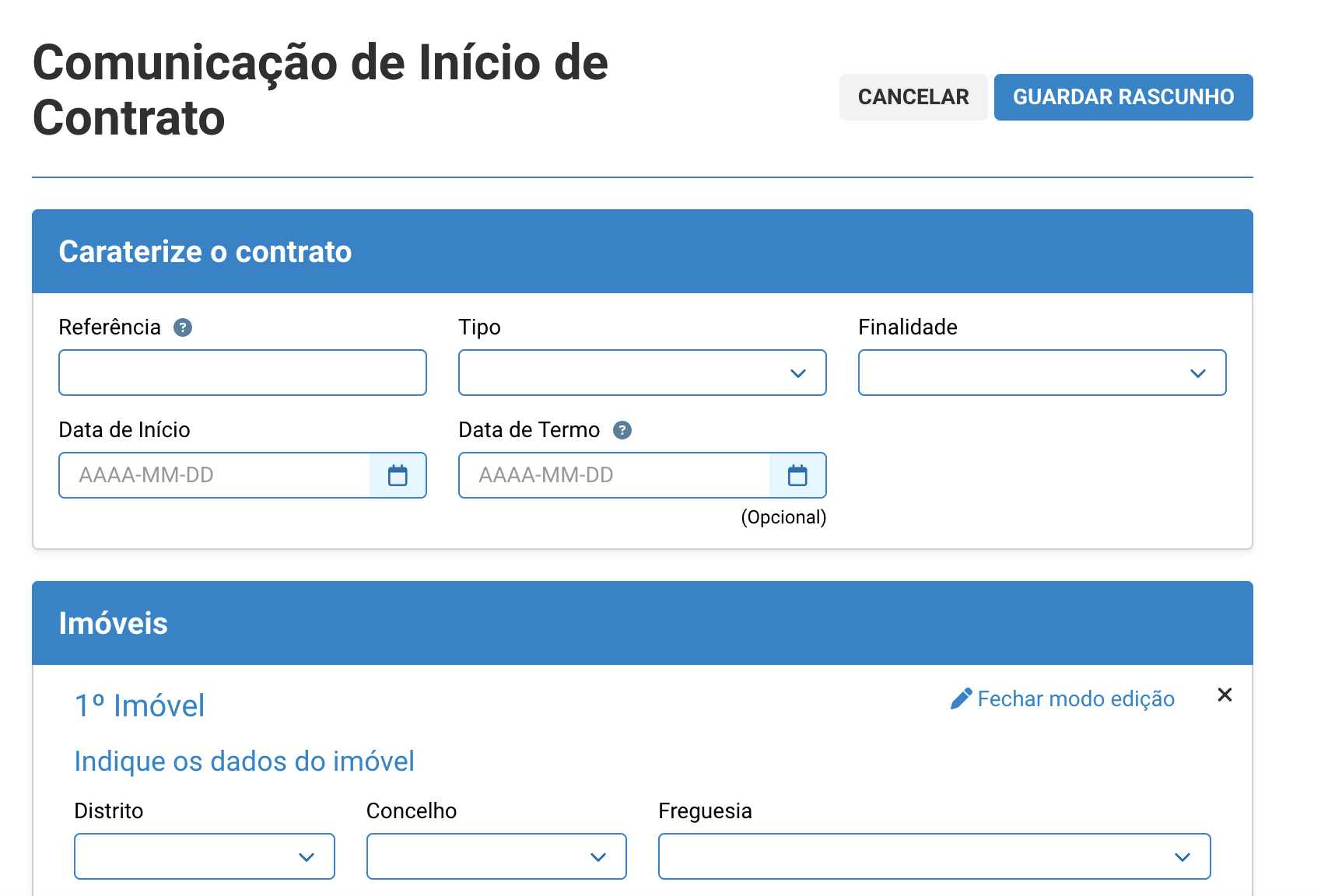Expand the Tipo dropdown
The height and width of the screenshot is (896, 1321).
(x=642, y=373)
